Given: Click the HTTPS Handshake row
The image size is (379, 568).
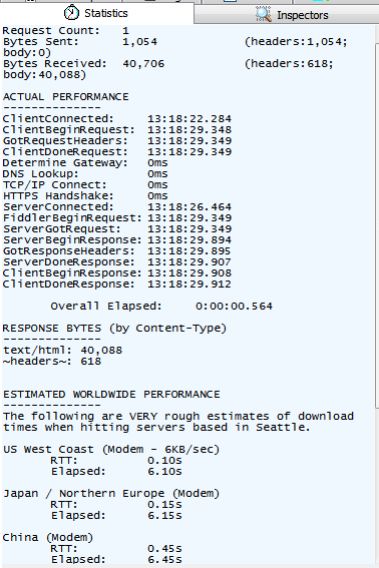Looking at the screenshot, I should pos(86,196).
